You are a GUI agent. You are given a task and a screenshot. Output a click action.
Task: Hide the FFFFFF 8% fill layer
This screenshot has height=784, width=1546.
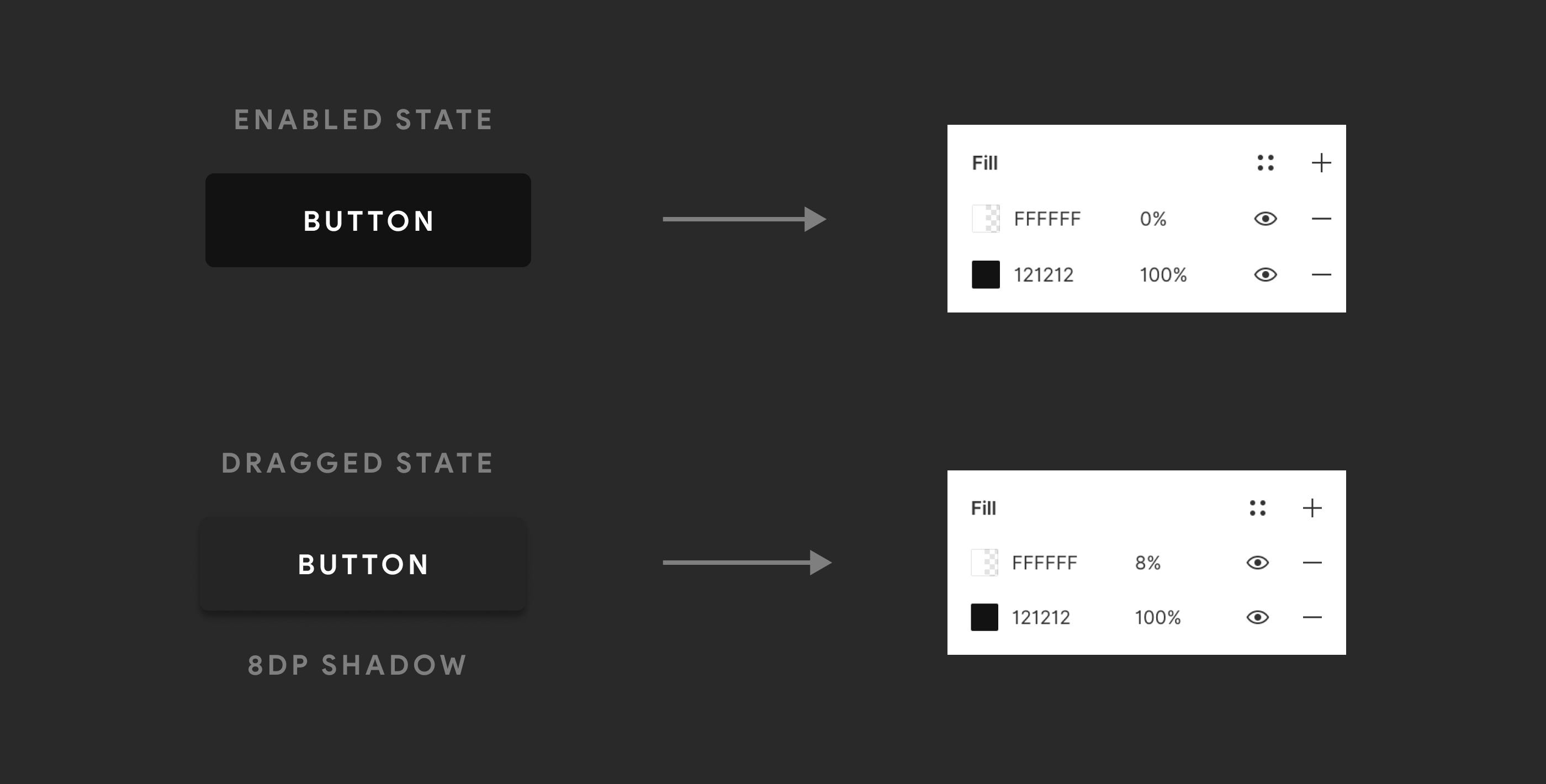click(1257, 563)
